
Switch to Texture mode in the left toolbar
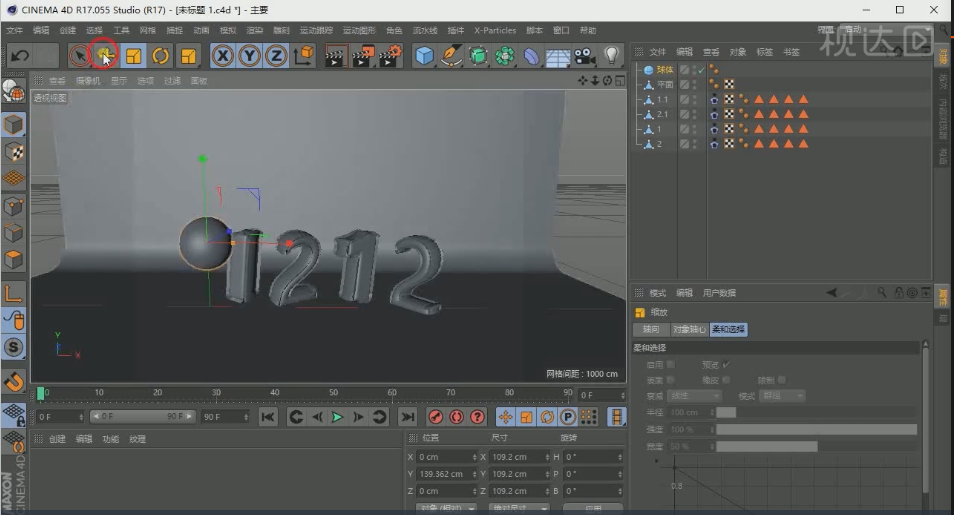[13, 152]
